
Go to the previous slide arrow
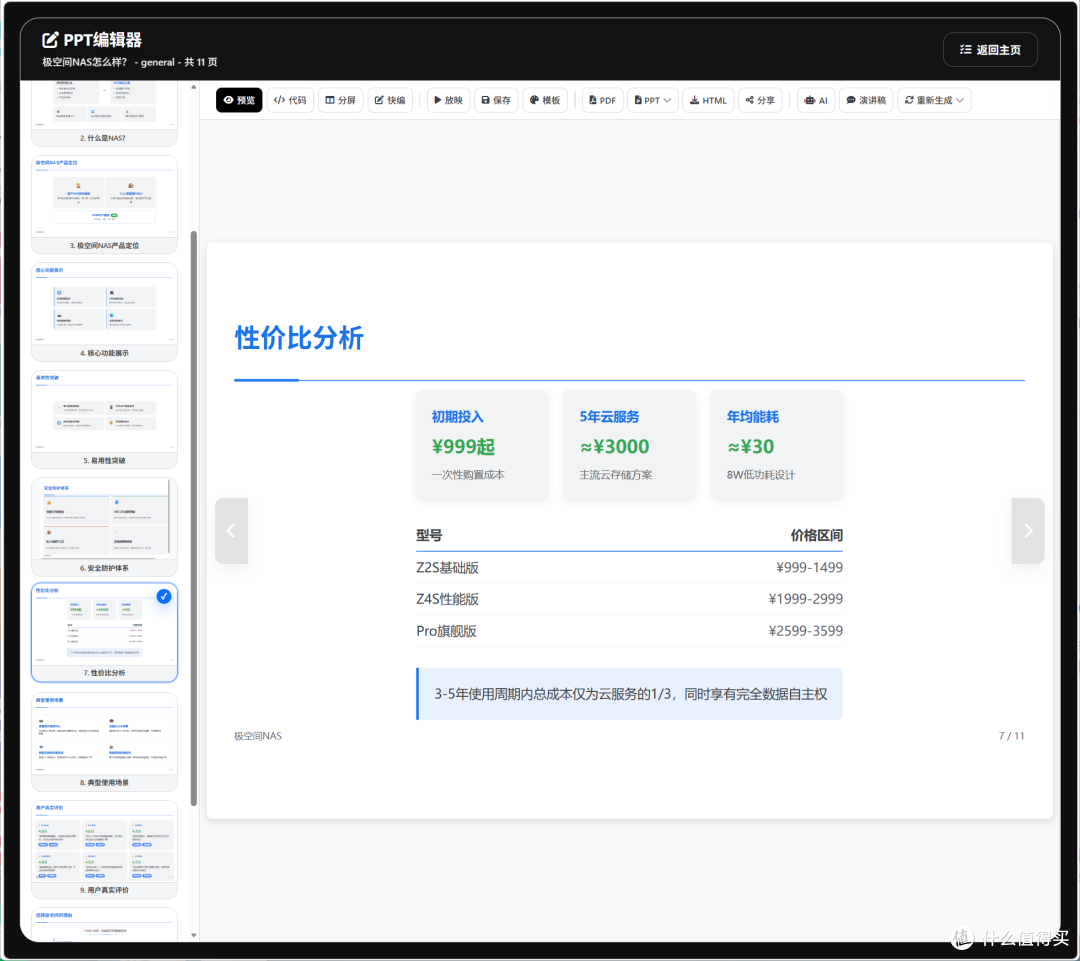pos(231,530)
